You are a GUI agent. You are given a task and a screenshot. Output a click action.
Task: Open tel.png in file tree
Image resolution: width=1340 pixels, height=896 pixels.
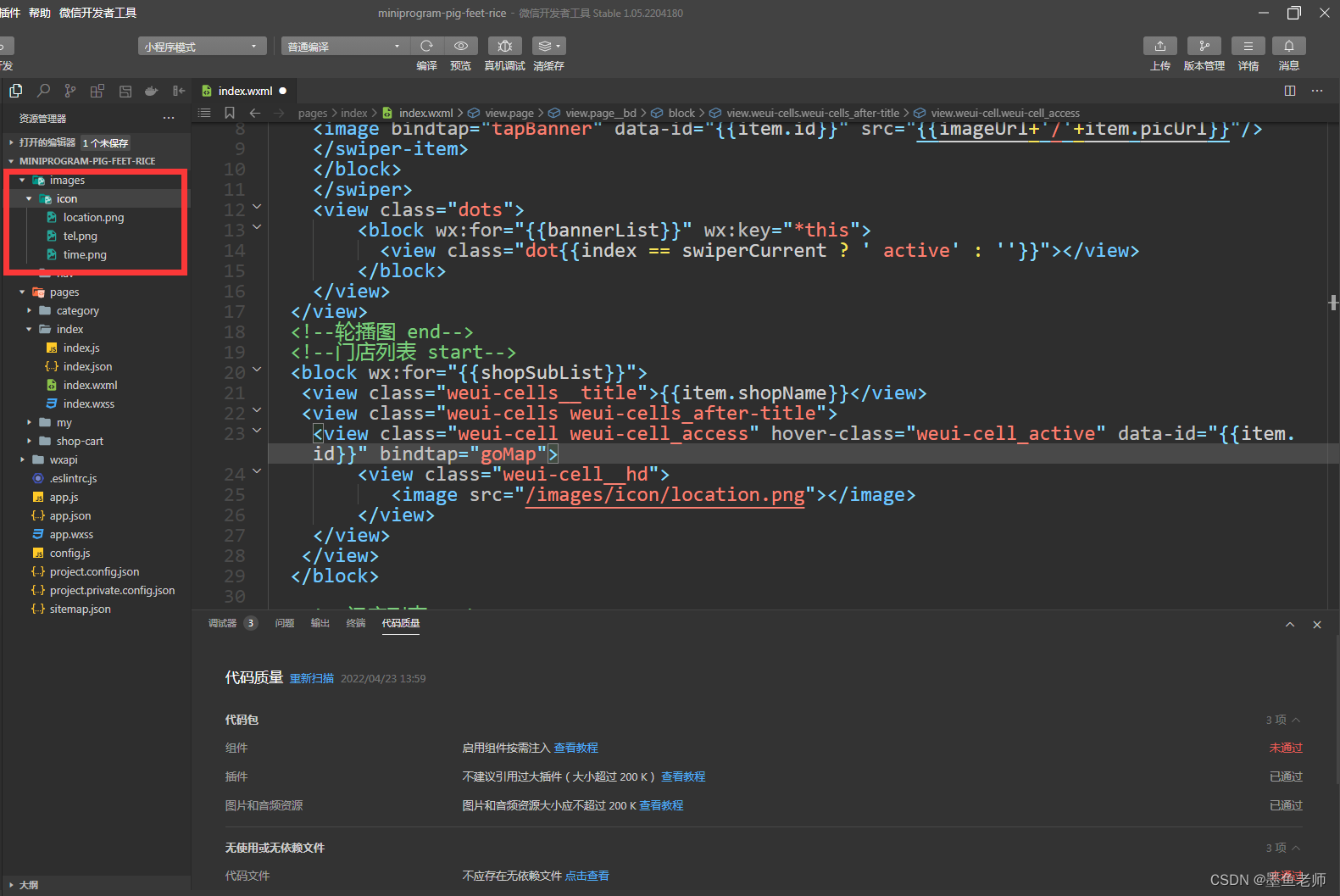tap(81, 236)
